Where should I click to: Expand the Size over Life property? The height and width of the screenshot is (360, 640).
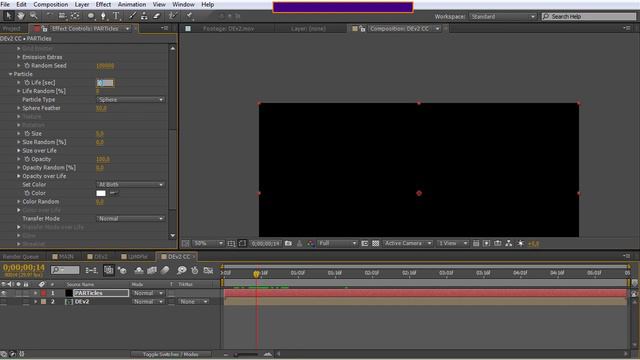pos(19,151)
